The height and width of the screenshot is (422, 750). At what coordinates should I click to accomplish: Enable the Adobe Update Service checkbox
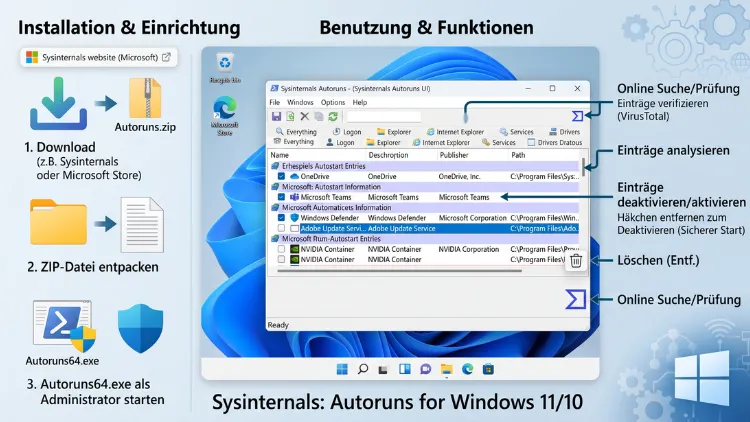click(x=281, y=228)
